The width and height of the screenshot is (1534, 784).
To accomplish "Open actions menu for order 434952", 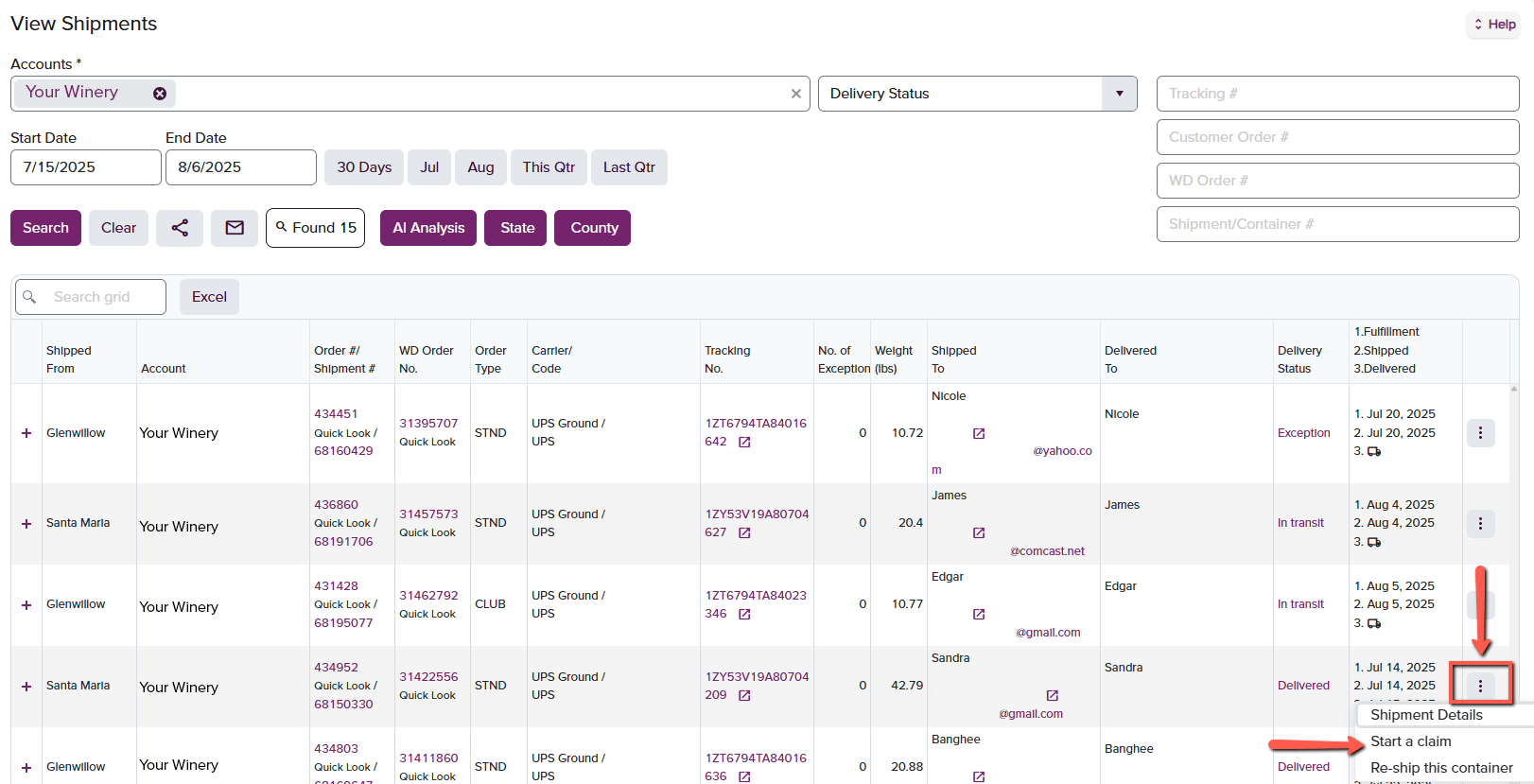I will [x=1480, y=686].
